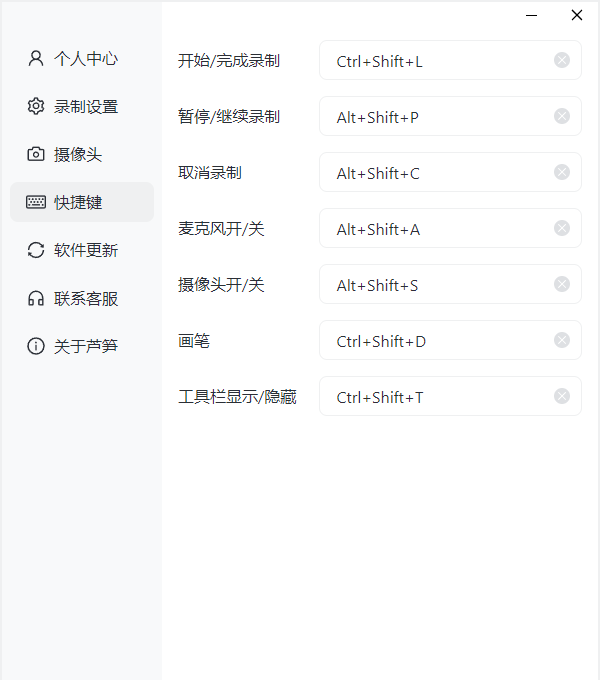Open the 录制设置 tab
The image size is (600, 680).
pos(85,106)
